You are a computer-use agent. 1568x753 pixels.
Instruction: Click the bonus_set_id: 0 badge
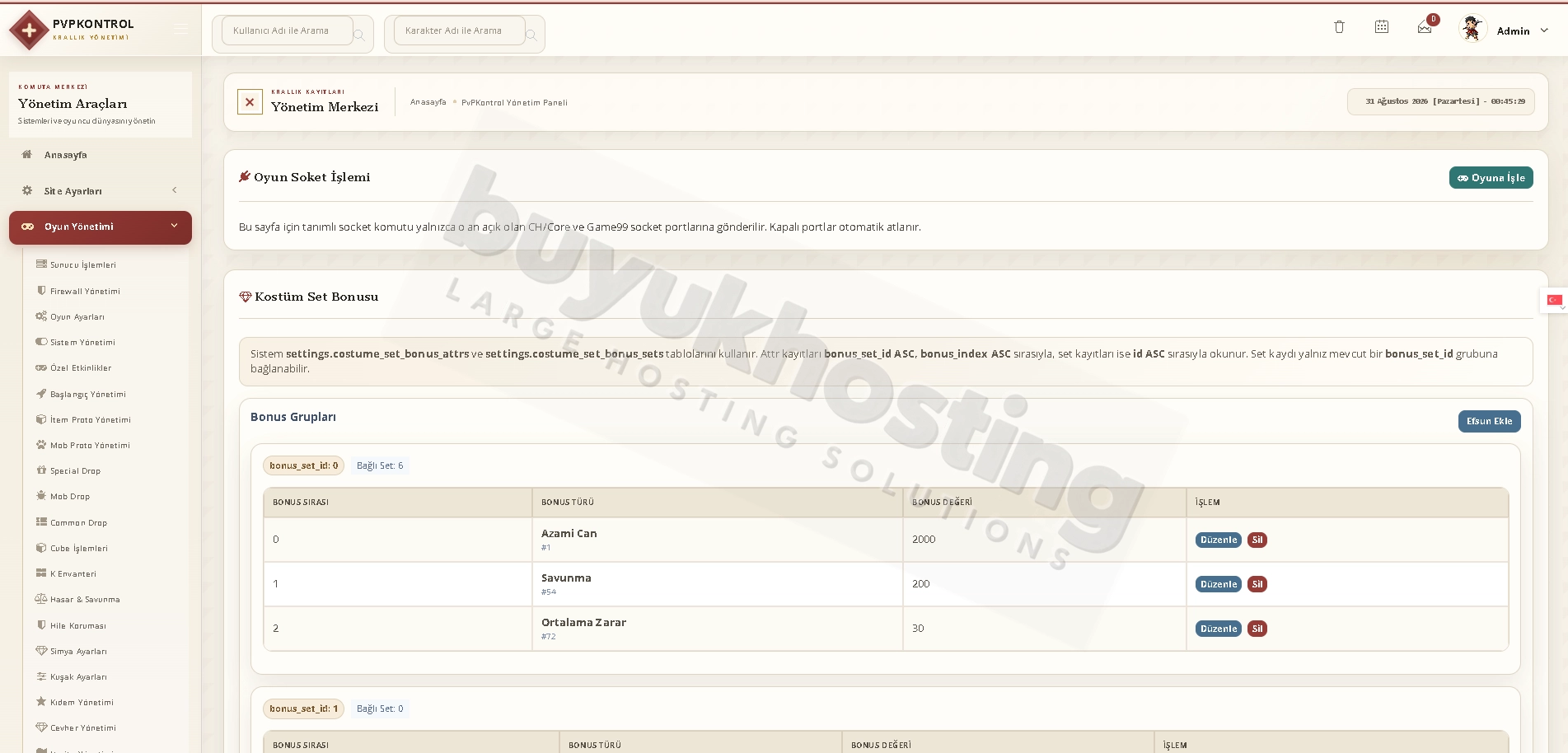coord(303,465)
